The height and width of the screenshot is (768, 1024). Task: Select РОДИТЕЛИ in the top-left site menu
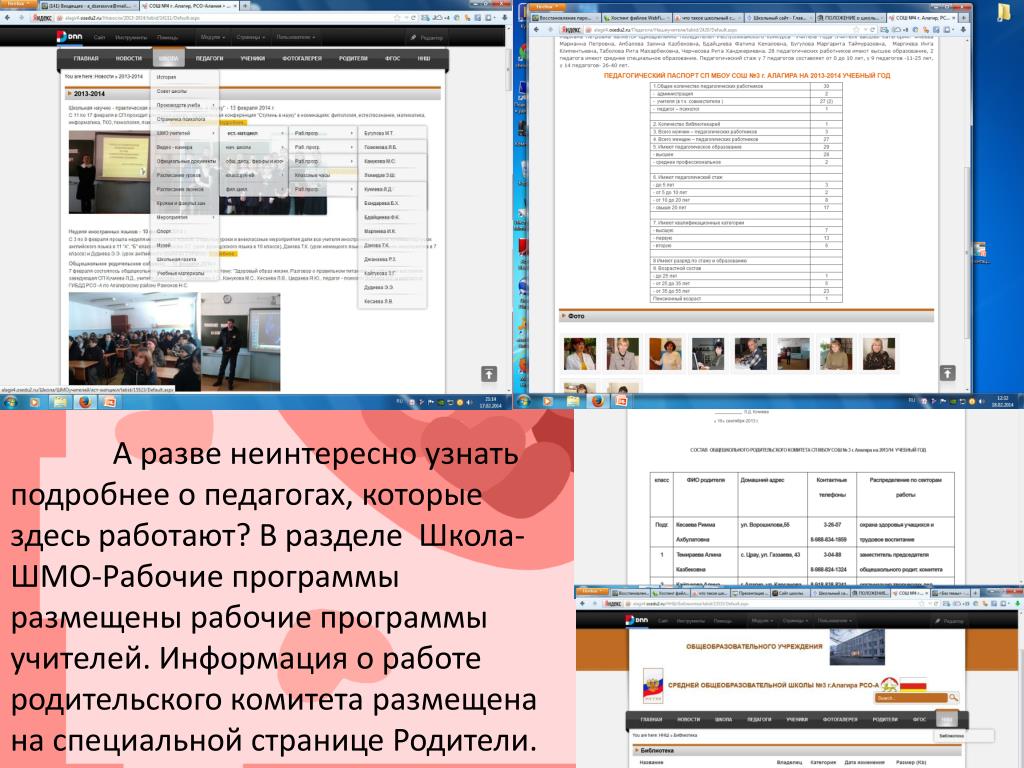pyautogui.click(x=353, y=58)
